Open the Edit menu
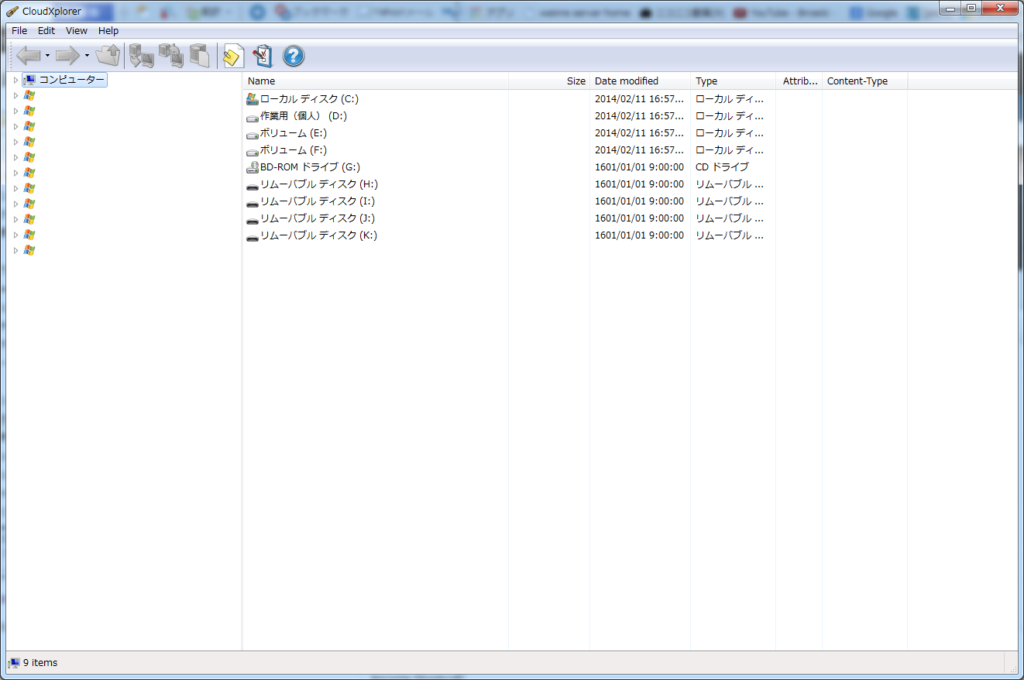The width and height of the screenshot is (1024, 680). pyautogui.click(x=46, y=31)
